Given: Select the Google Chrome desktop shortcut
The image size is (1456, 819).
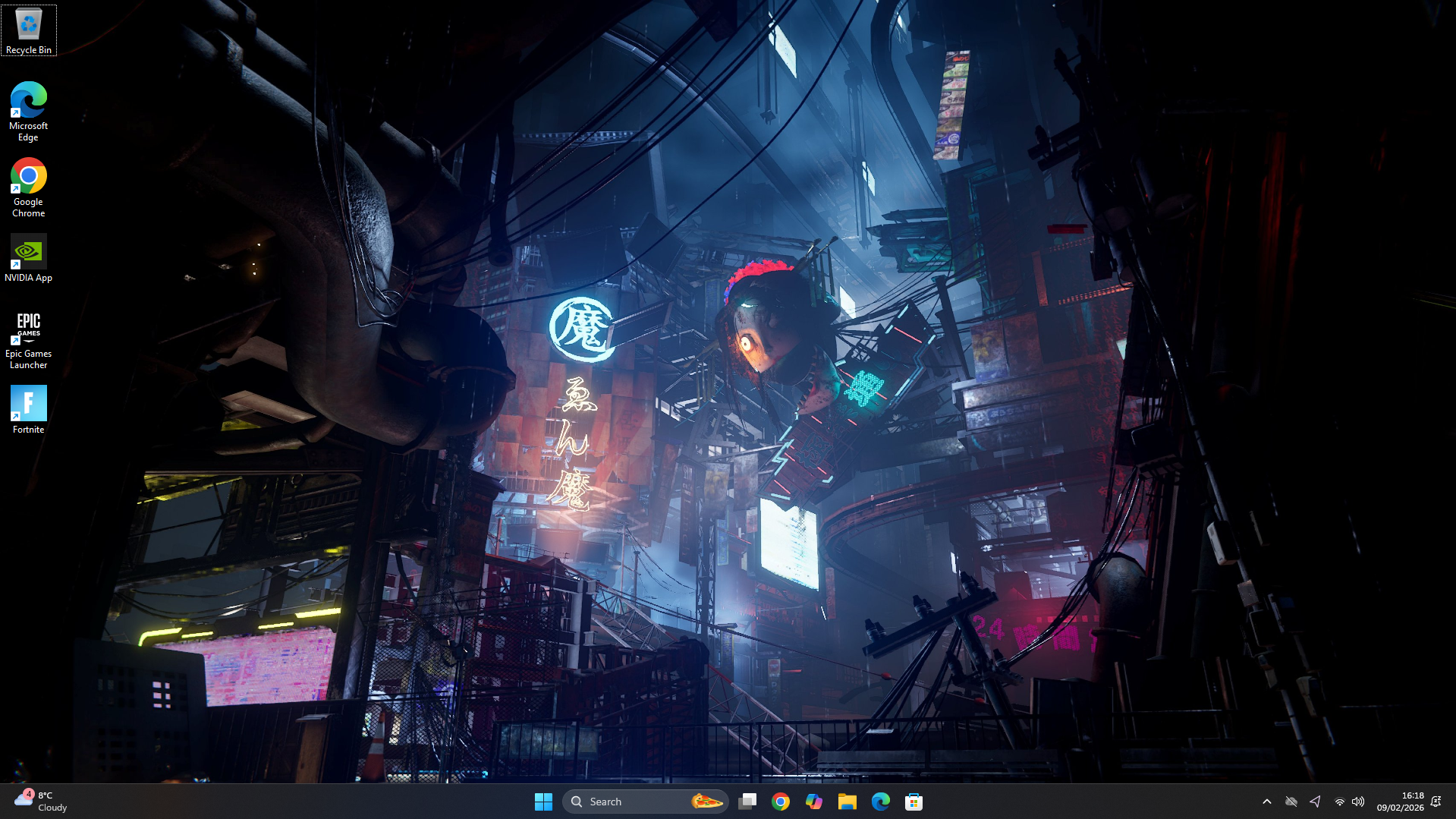Looking at the screenshot, I should (29, 187).
